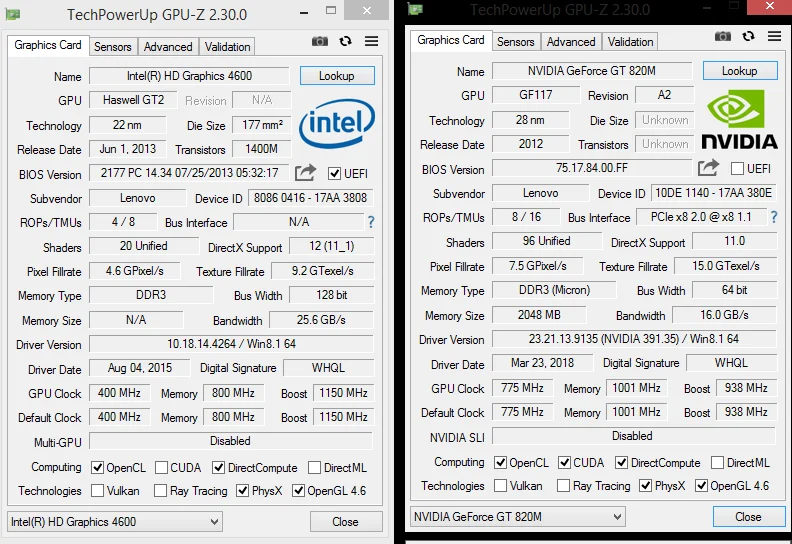The width and height of the screenshot is (792, 544).
Task: Click the Close button in the NVIDIA window
Action: tap(749, 517)
